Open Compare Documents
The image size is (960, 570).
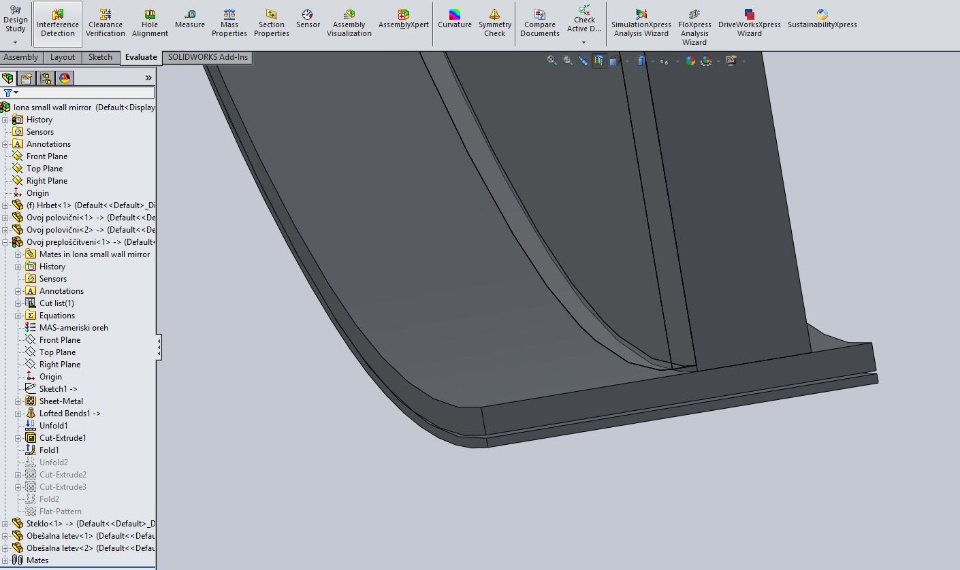click(x=539, y=23)
